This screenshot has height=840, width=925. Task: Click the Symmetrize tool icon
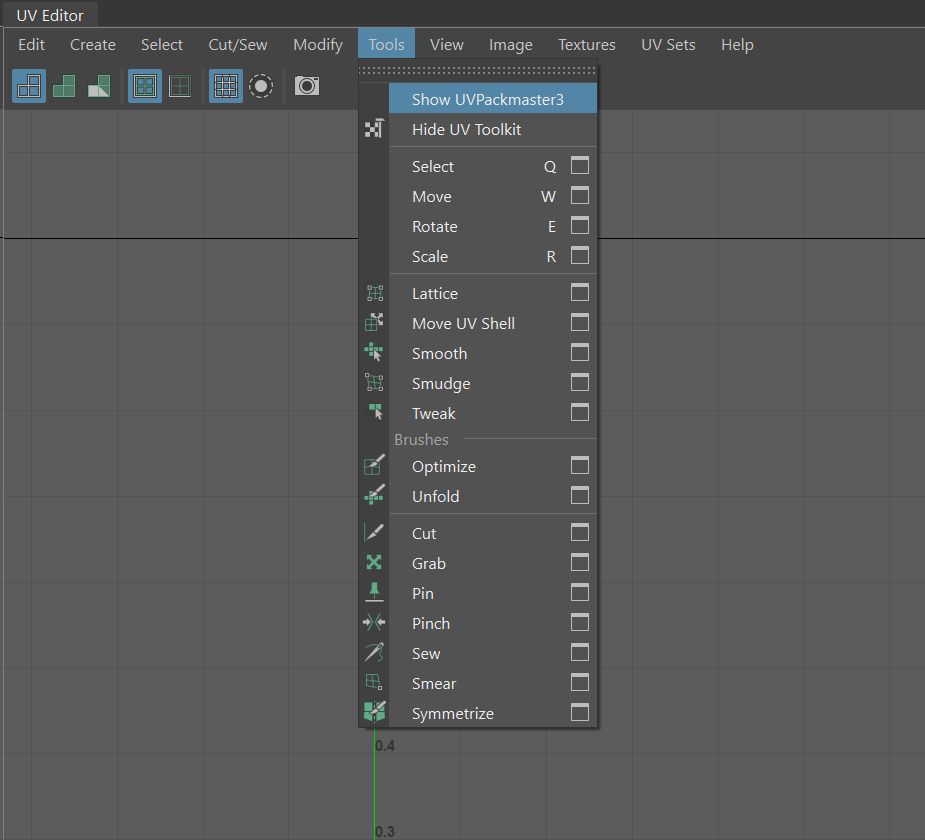374,712
